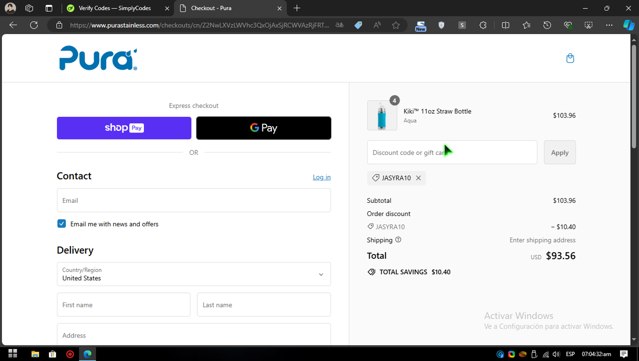This screenshot has height=361, width=639.
Task: Open the shopping price tag icon in address bar
Action: [358, 25]
